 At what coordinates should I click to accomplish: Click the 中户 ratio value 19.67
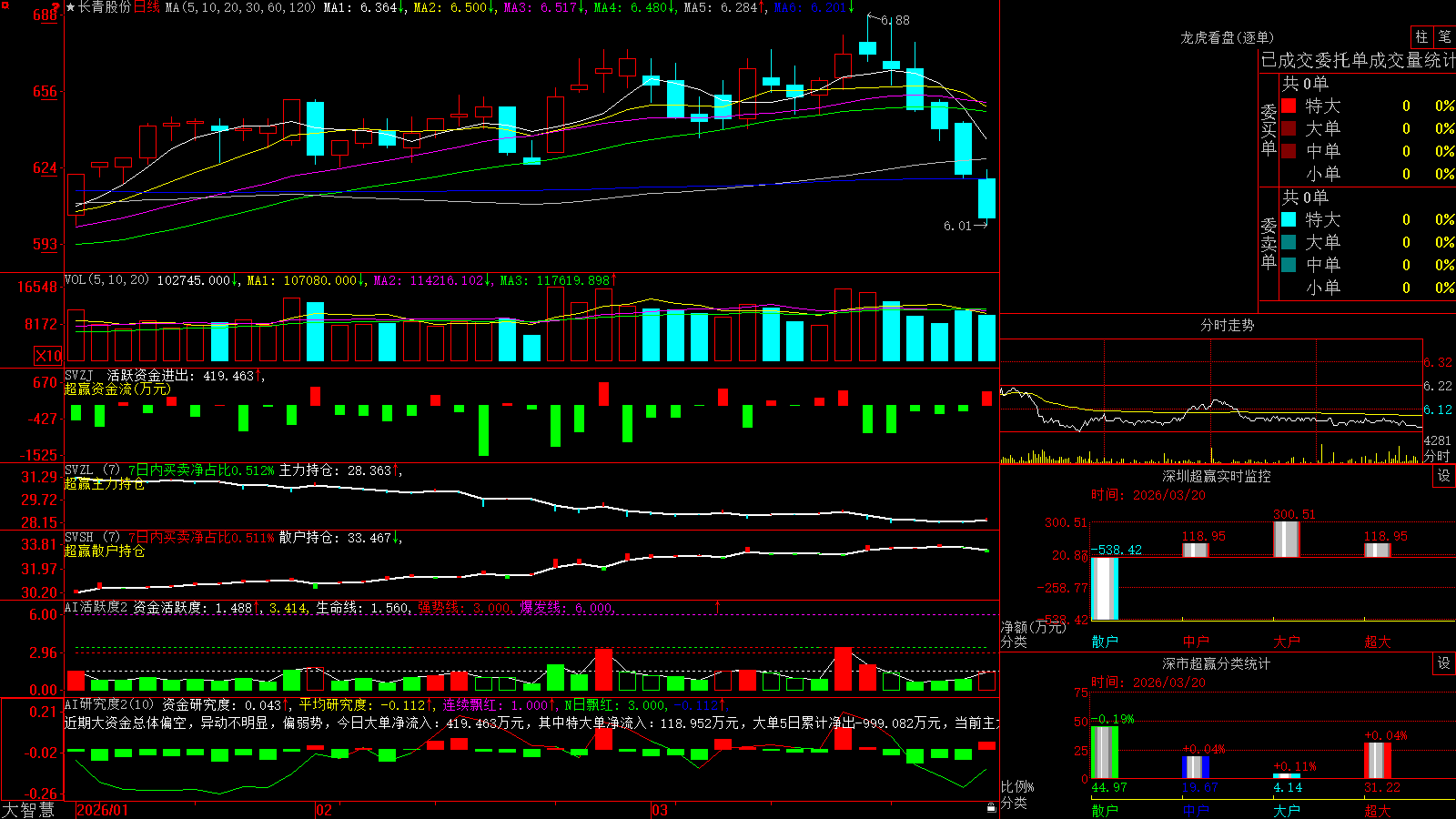(1200, 787)
